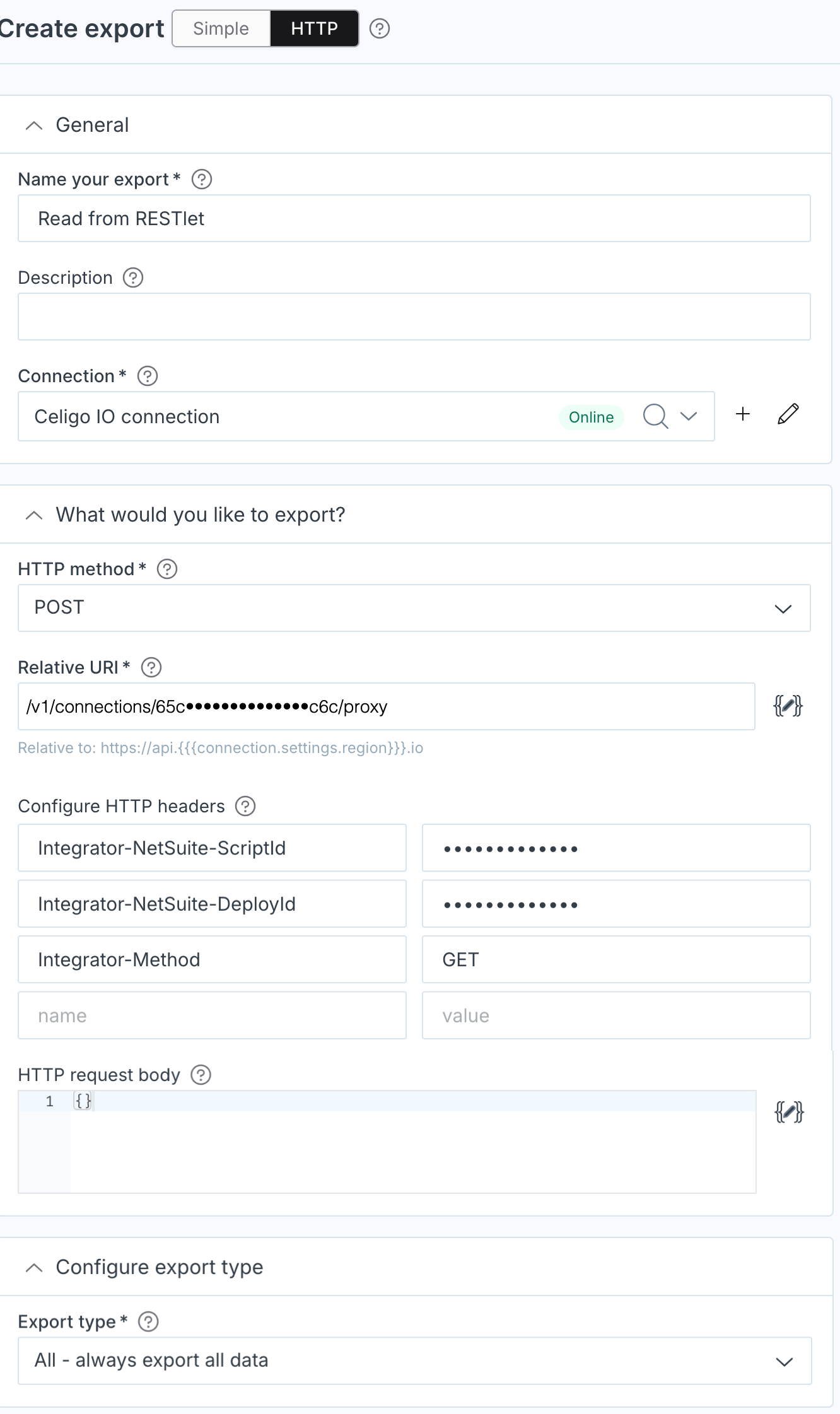Collapse Configure export type section
840x1414 pixels.
(x=34, y=1268)
